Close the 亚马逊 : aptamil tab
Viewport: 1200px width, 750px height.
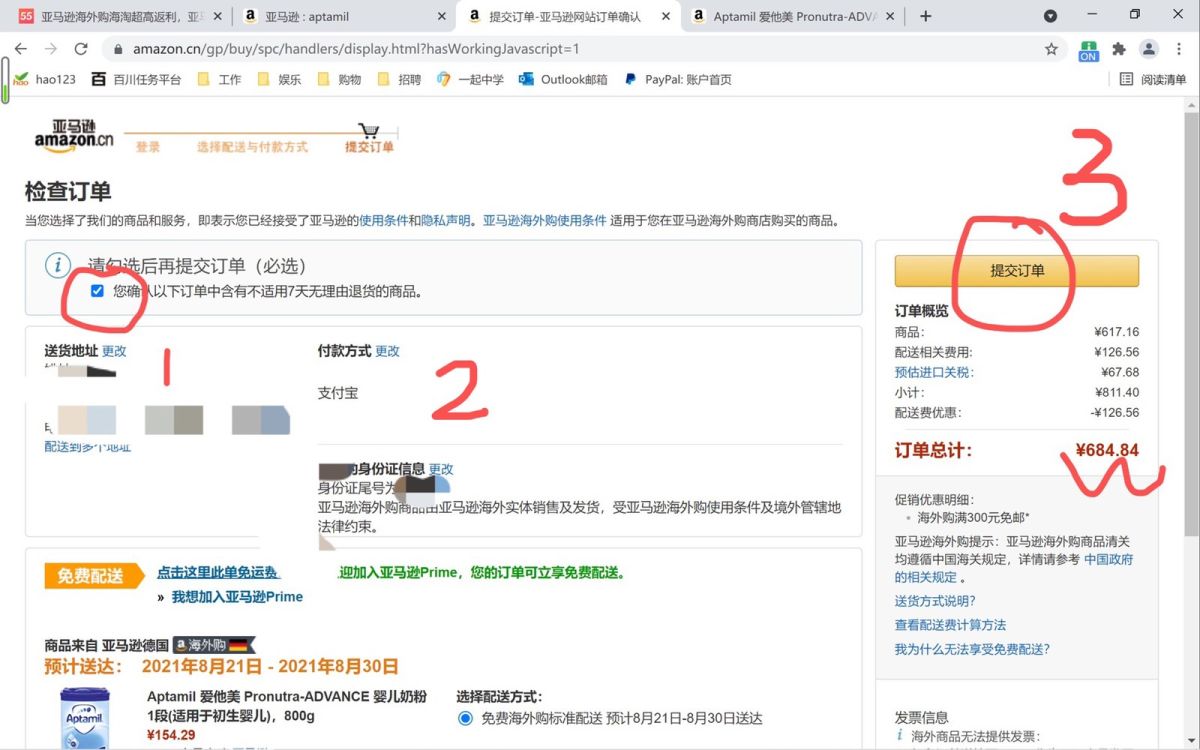(x=442, y=16)
